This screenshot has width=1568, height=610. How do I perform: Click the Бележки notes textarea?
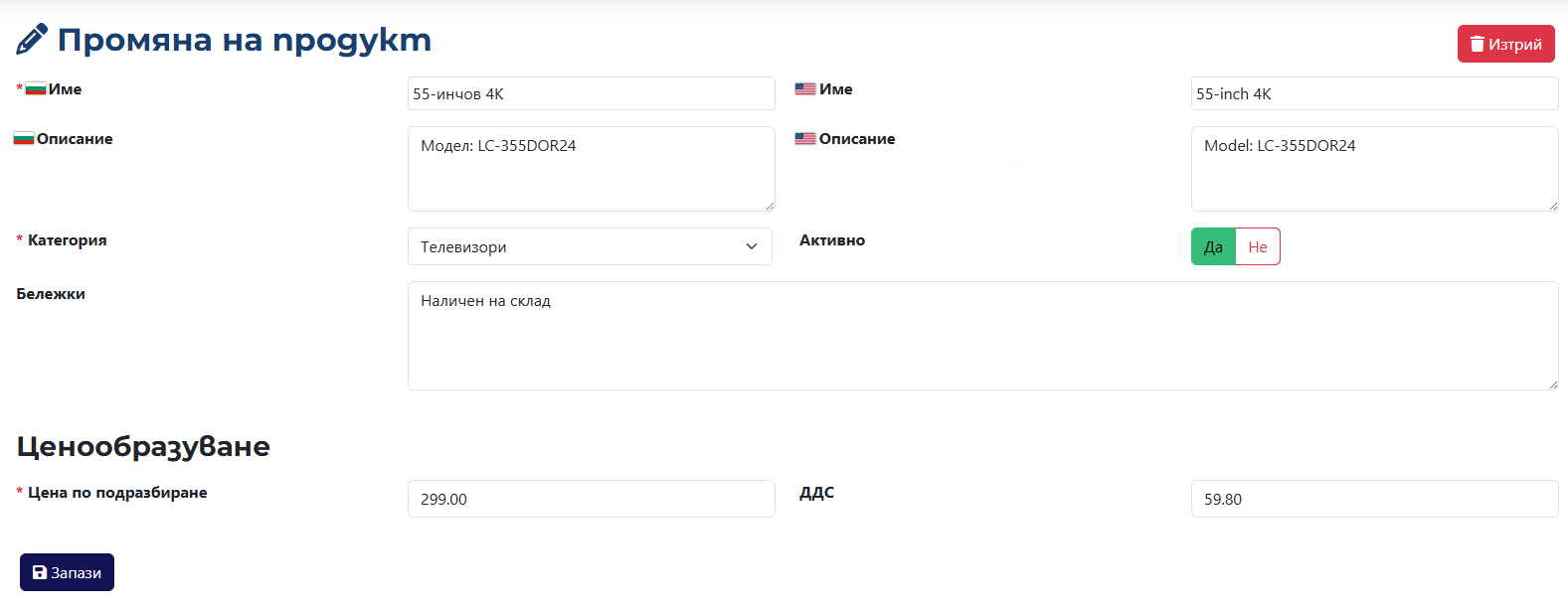coord(983,336)
